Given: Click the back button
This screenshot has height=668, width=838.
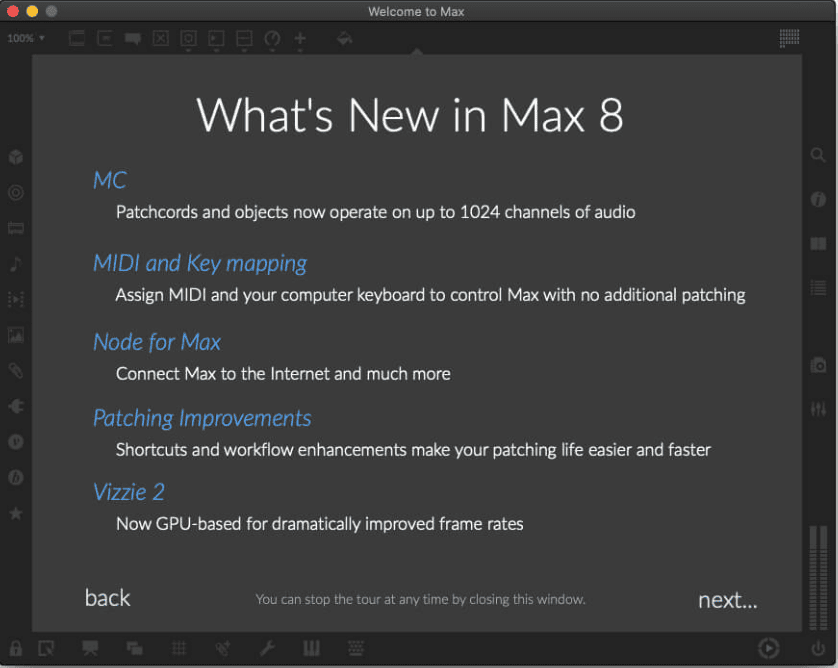Looking at the screenshot, I should pyautogui.click(x=107, y=598).
